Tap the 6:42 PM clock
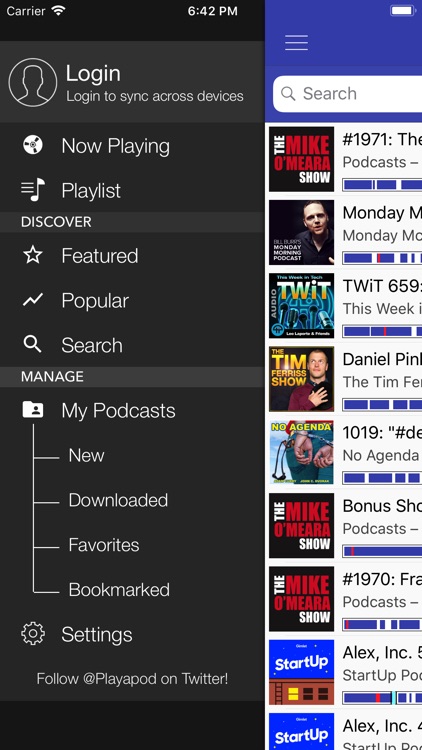Image resolution: width=422 pixels, height=750 pixels. coord(212,11)
